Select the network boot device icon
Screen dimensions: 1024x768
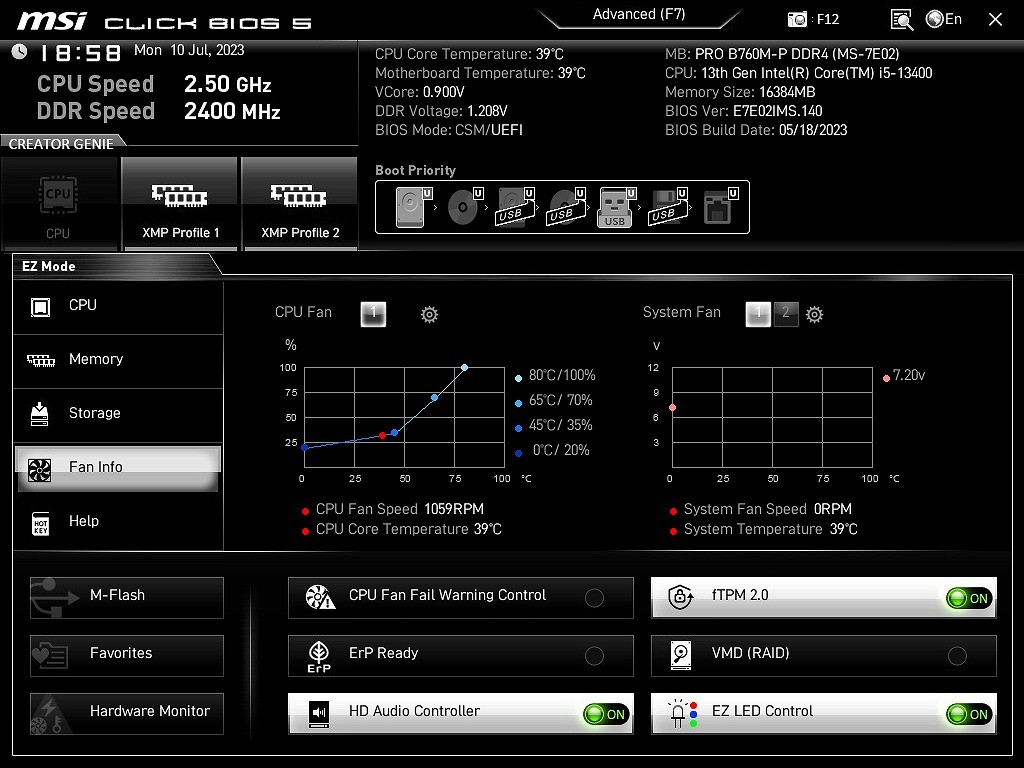[720, 207]
